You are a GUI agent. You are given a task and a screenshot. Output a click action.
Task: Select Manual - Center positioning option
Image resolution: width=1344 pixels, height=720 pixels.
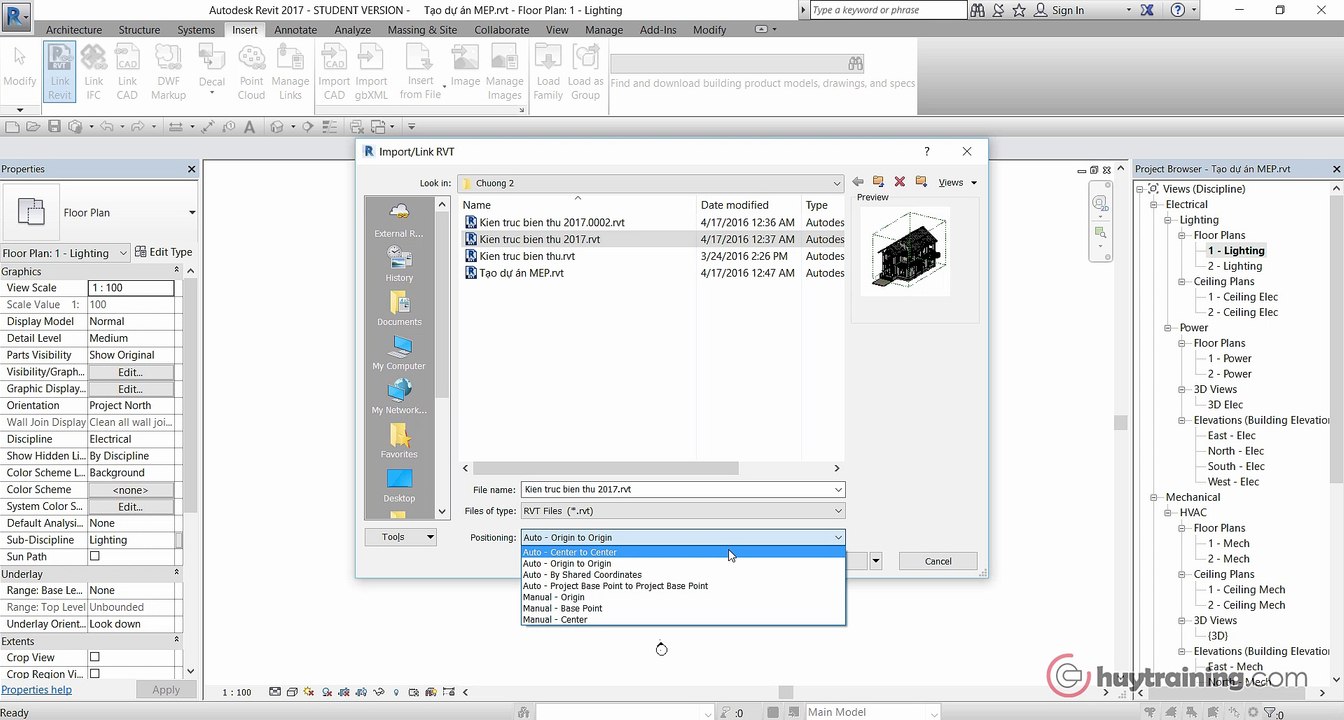coord(683,619)
